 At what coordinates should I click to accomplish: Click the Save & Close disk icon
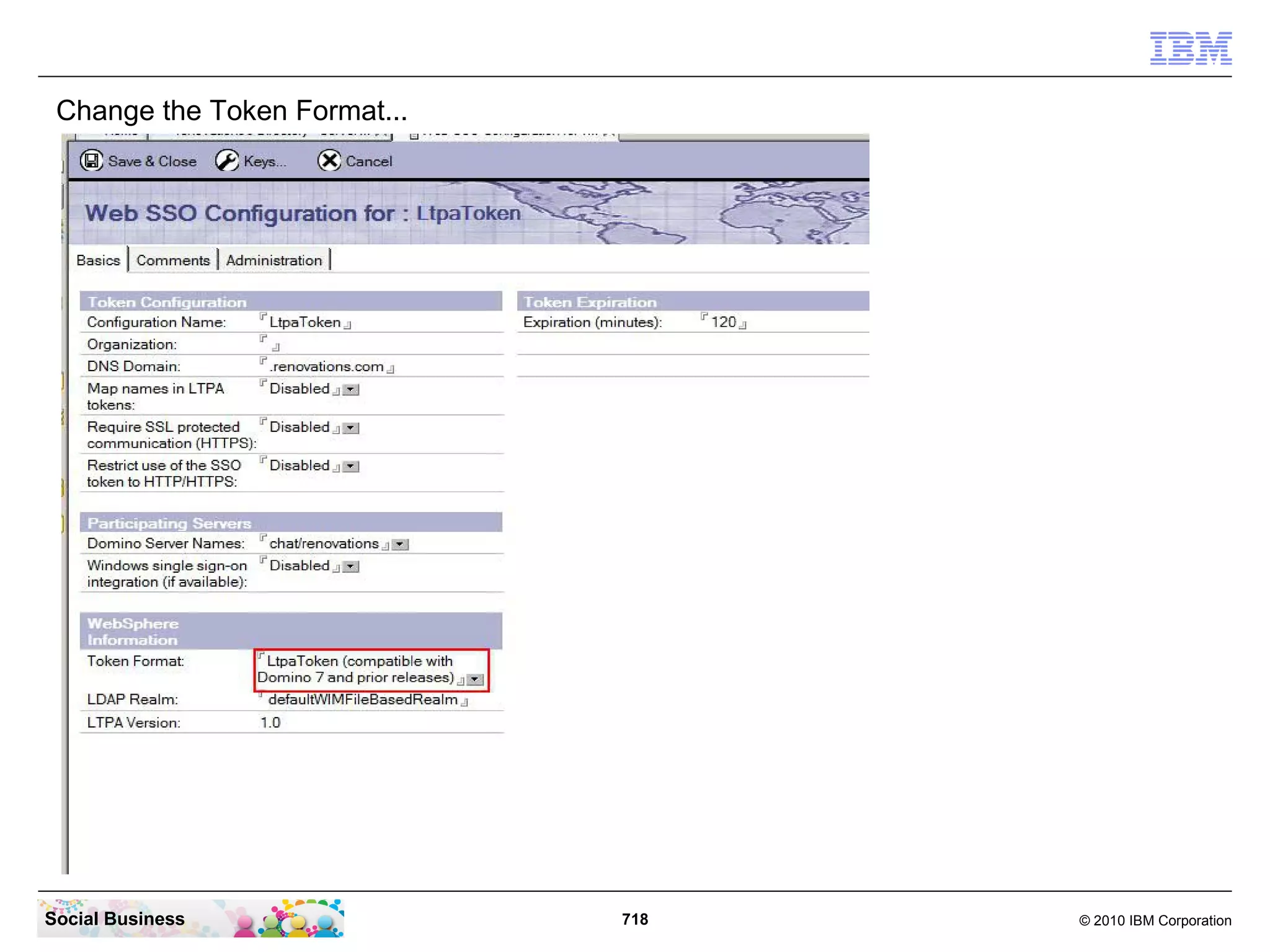coord(92,161)
